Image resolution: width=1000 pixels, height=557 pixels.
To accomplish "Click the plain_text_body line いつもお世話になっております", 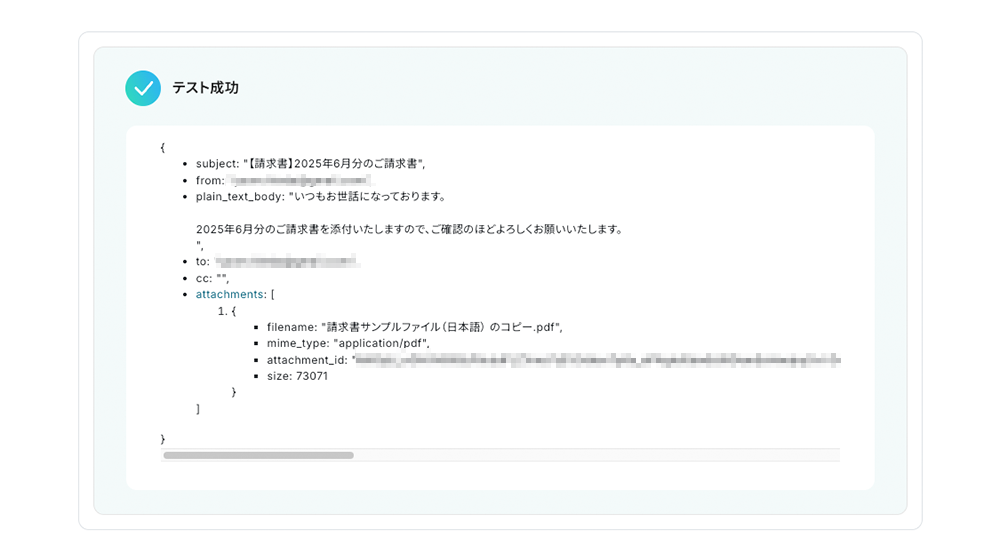I will pyautogui.click(x=321, y=197).
